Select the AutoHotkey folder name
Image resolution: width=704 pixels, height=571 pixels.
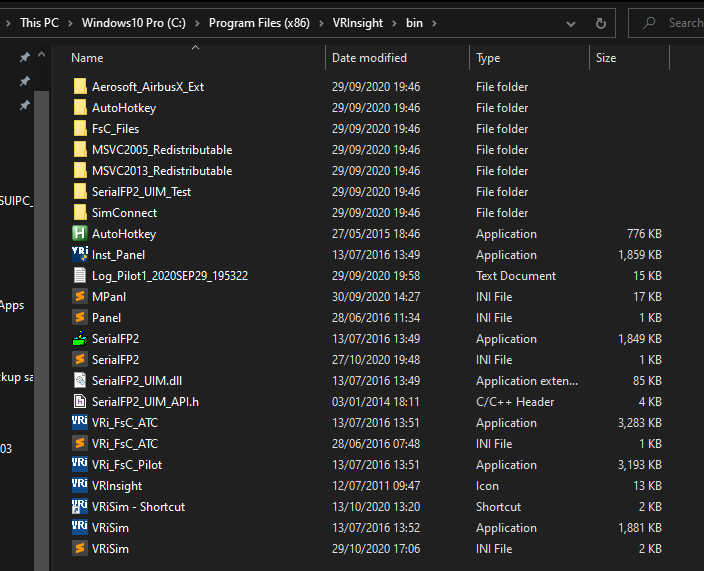tap(124, 108)
